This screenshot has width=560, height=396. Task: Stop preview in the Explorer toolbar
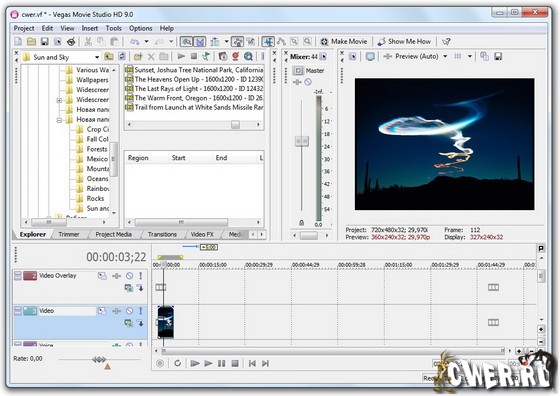194,56
